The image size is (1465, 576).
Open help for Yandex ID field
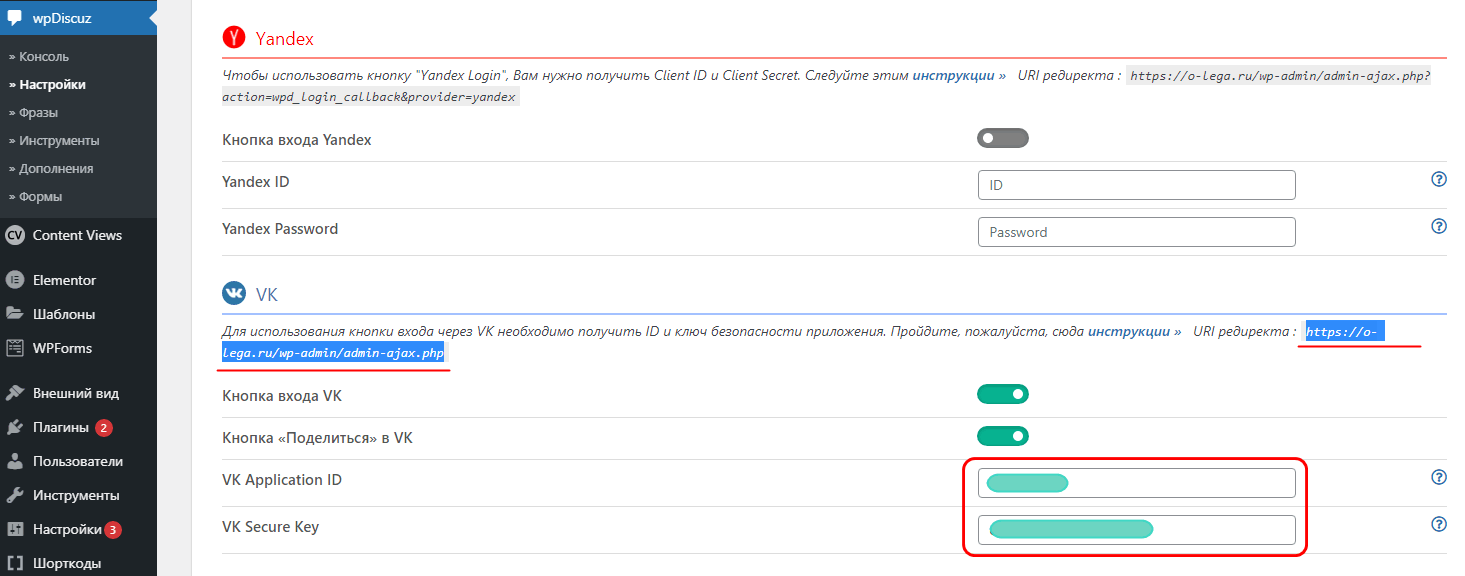pos(1439,180)
